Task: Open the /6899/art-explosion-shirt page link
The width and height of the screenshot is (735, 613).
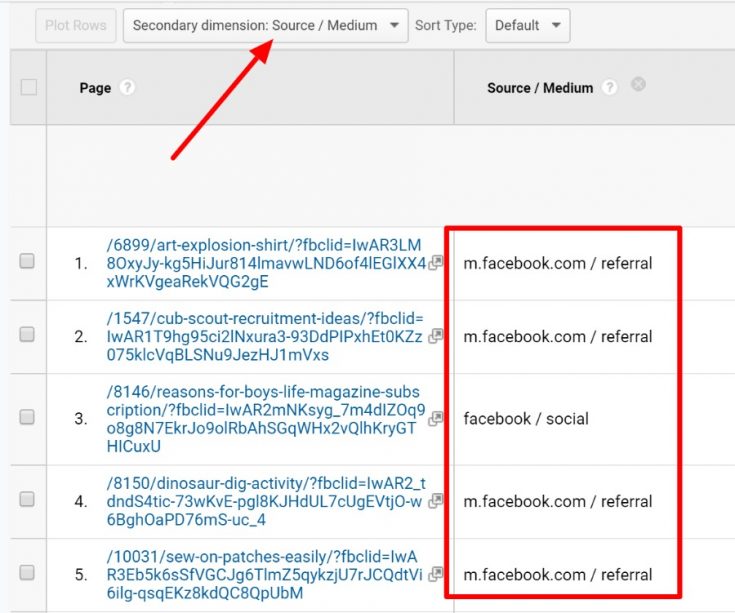Action: pyautogui.click(x=266, y=263)
